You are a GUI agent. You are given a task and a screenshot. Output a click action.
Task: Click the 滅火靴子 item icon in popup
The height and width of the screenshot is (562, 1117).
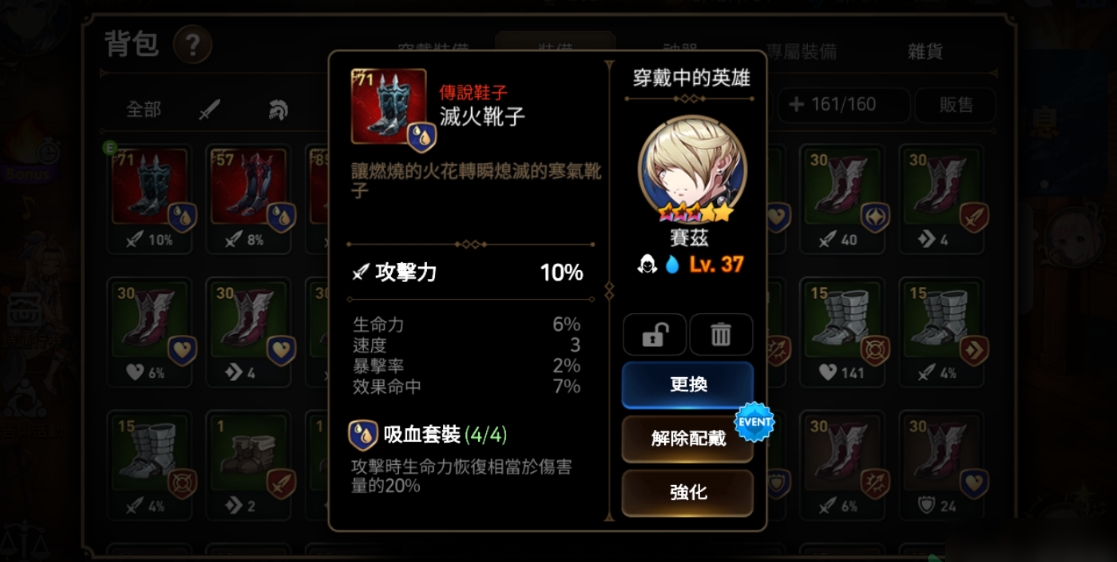(x=389, y=106)
